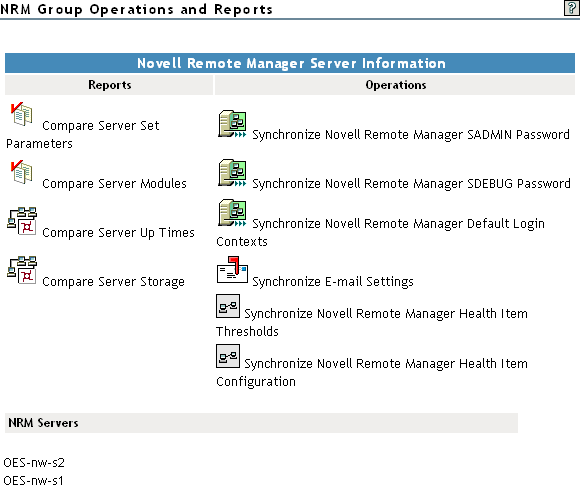Image resolution: width=580 pixels, height=486 pixels.
Task: Click the Synchronize Default Login Contexts icon
Action: 232,213
